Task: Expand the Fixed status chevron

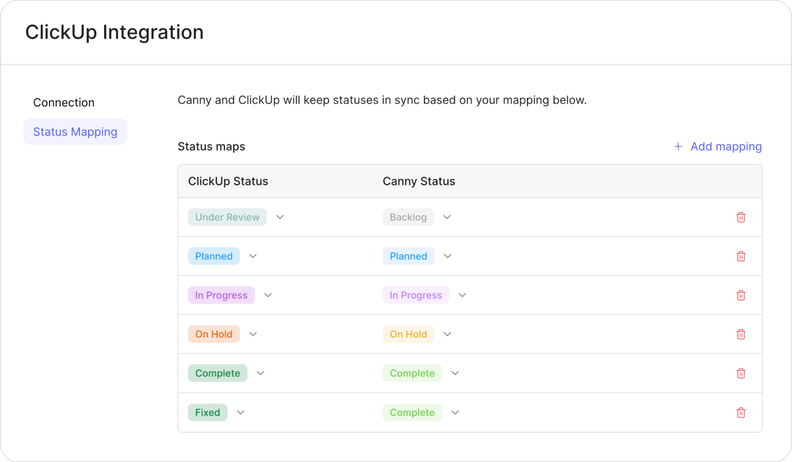Action: tap(240, 413)
